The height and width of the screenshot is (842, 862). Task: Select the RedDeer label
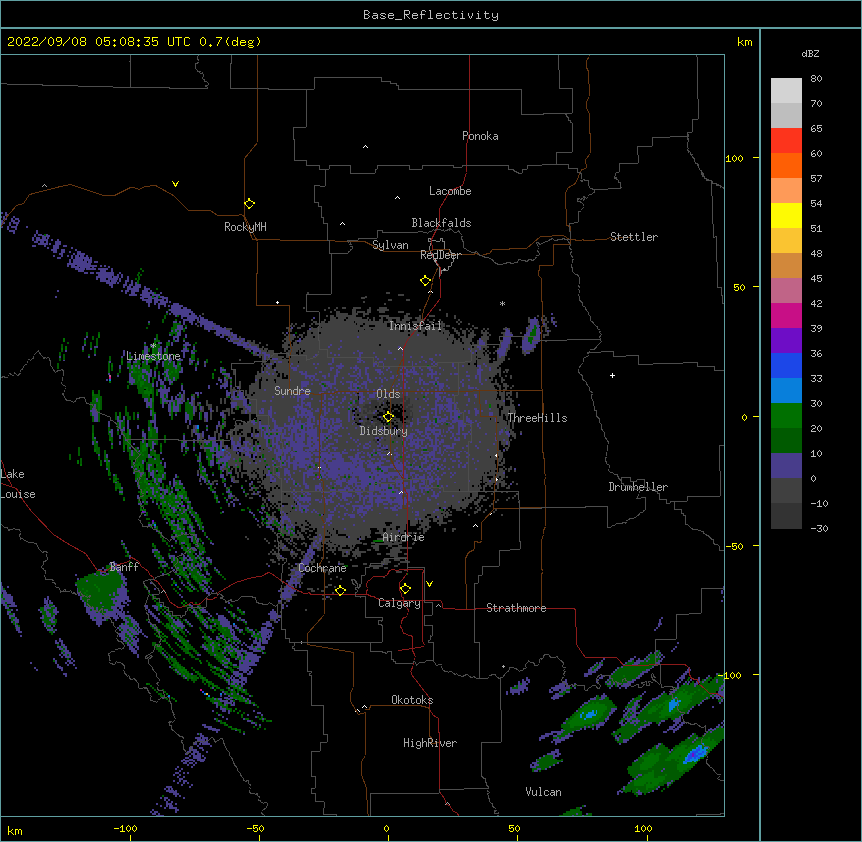[x=440, y=255]
